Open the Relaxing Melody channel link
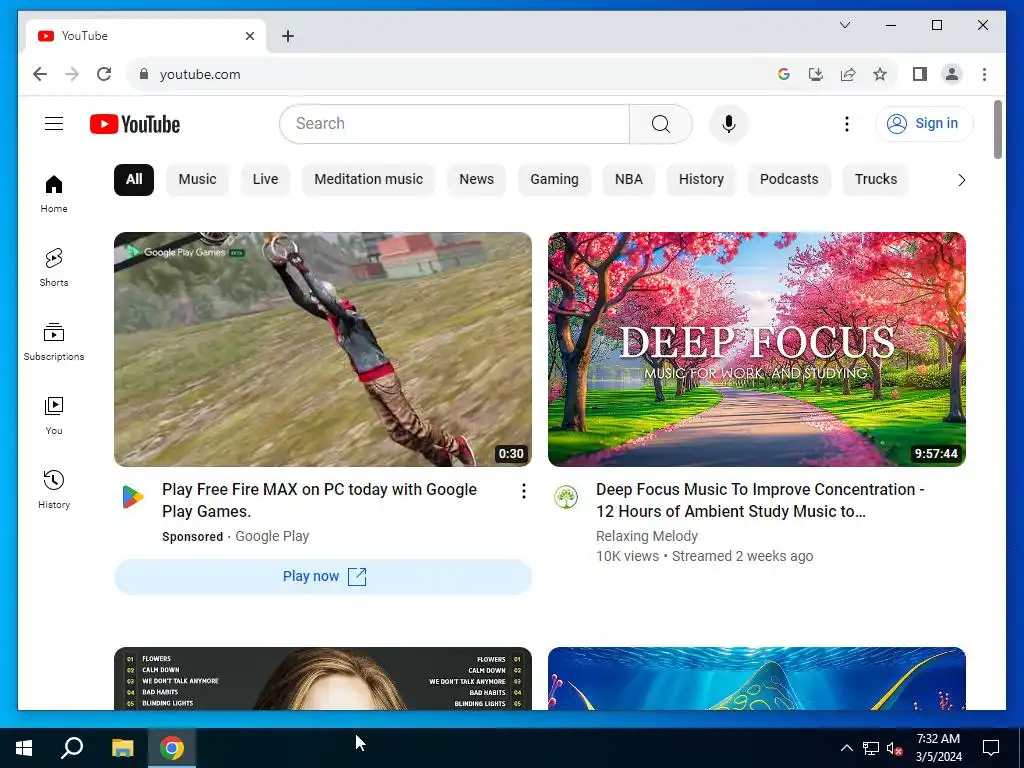The width and height of the screenshot is (1024, 768). (x=647, y=536)
